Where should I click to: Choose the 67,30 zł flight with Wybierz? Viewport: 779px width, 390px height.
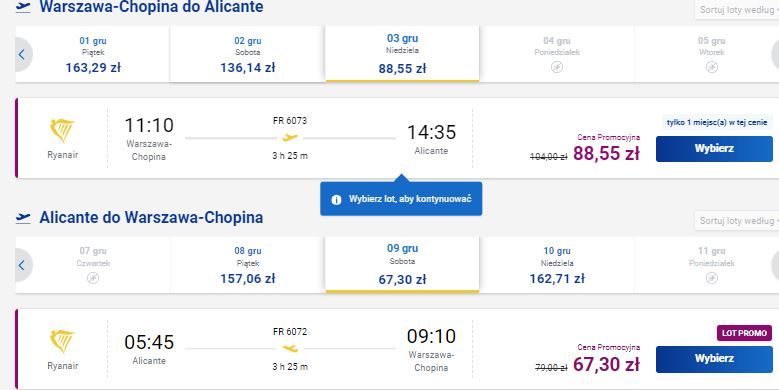tap(714, 359)
